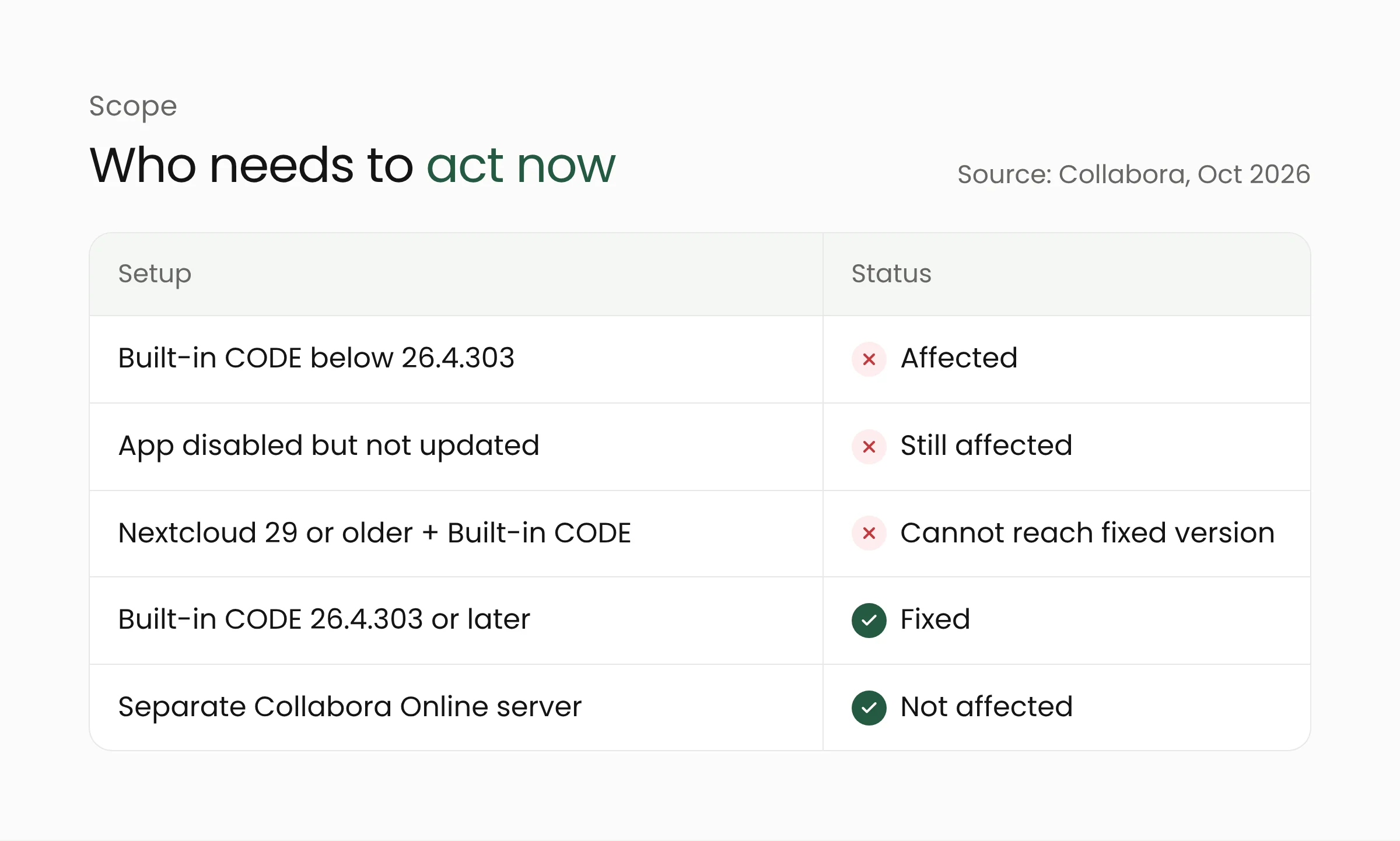Click the green checkmark icon beside Not affected
The width and height of the screenshot is (1400, 841).
click(869, 707)
